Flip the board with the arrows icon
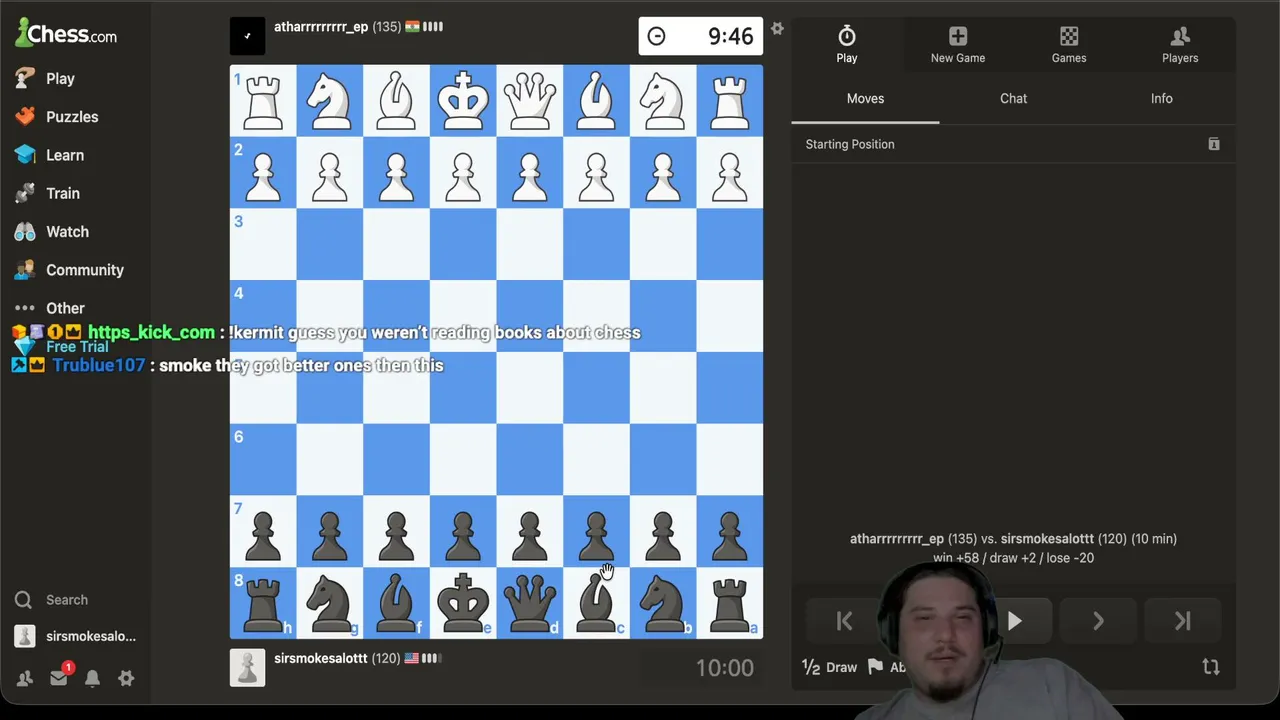This screenshot has height=720, width=1280. click(1211, 667)
